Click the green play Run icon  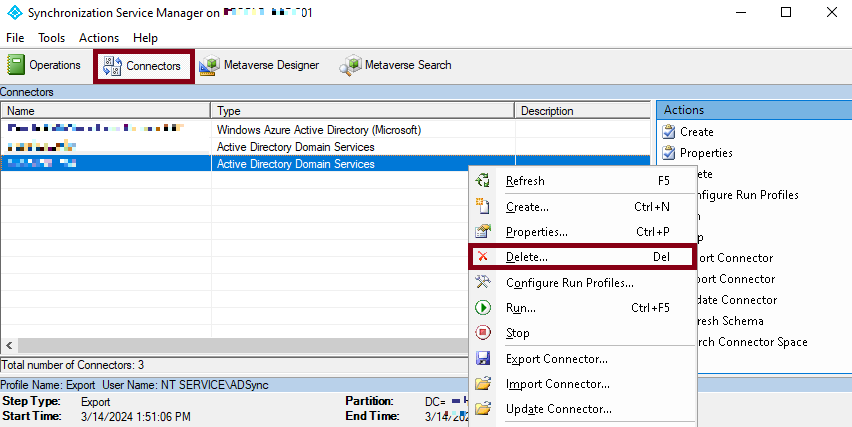[x=483, y=307]
